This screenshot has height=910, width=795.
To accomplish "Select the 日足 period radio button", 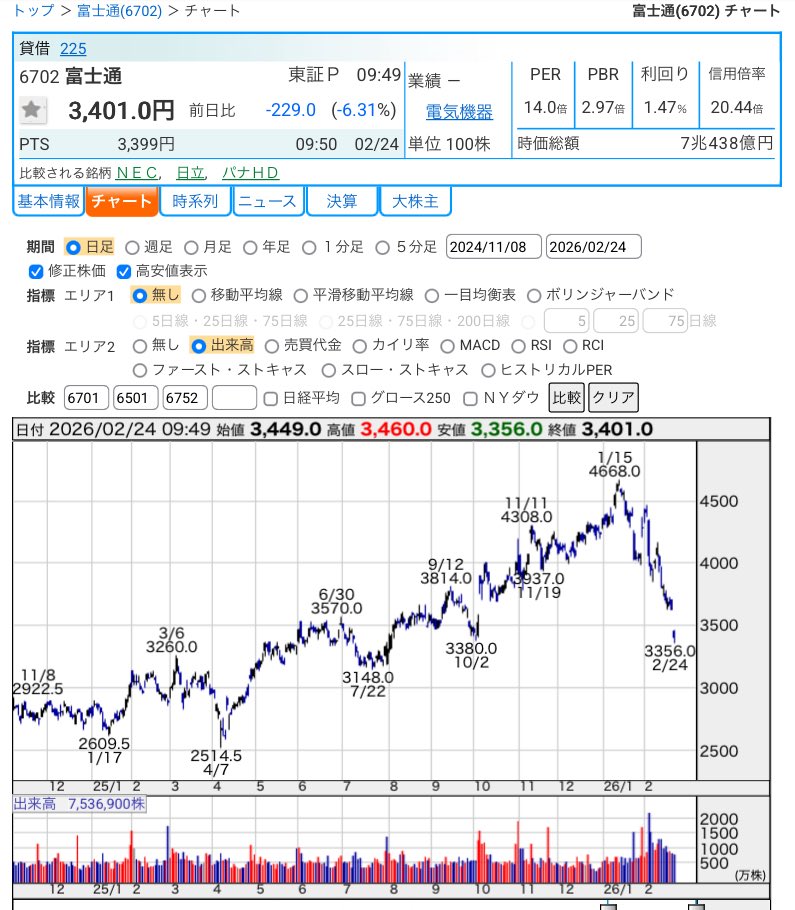I will (x=73, y=248).
